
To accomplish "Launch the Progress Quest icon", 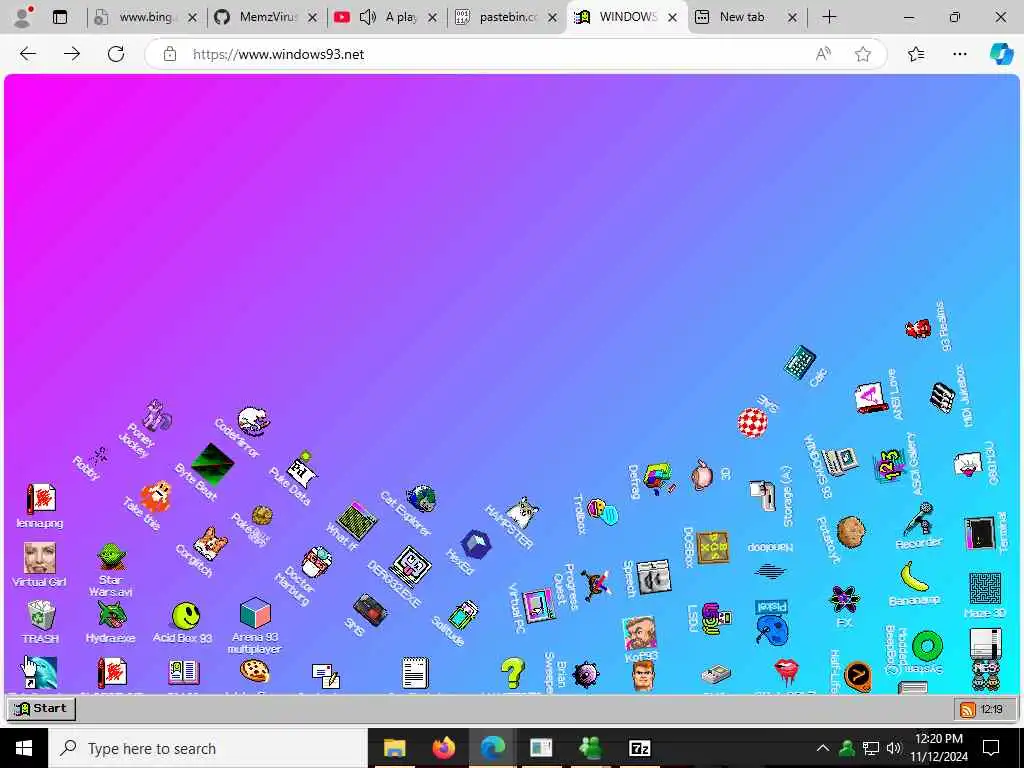I will click(596, 583).
